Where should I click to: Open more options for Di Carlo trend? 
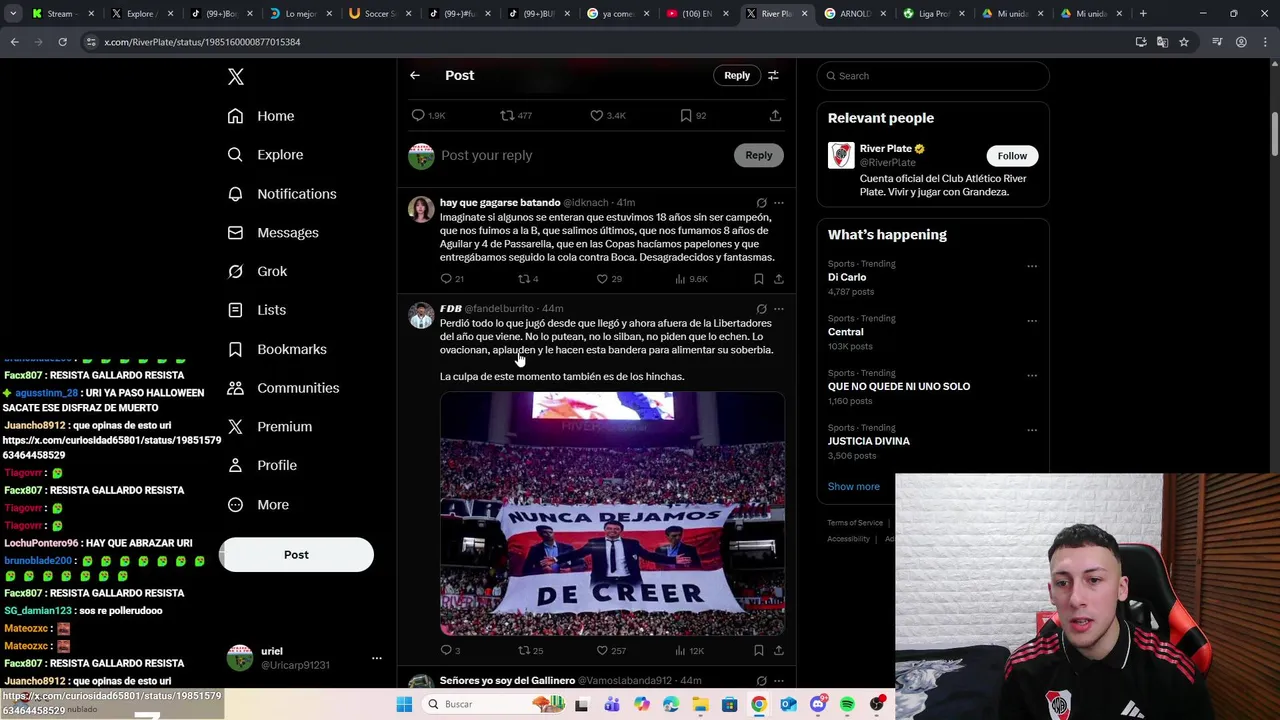pyautogui.click(x=1032, y=266)
